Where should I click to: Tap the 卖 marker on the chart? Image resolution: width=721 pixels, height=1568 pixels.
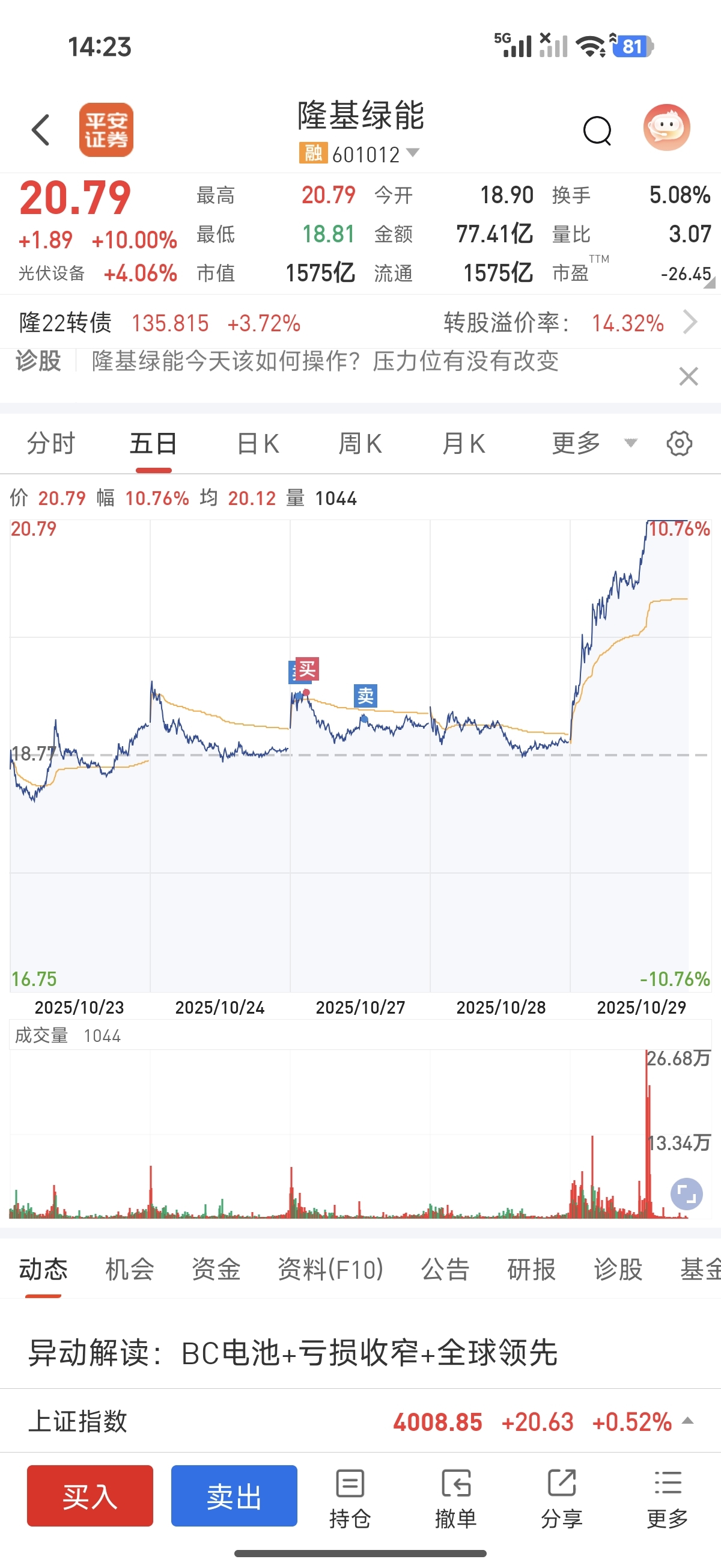click(365, 695)
